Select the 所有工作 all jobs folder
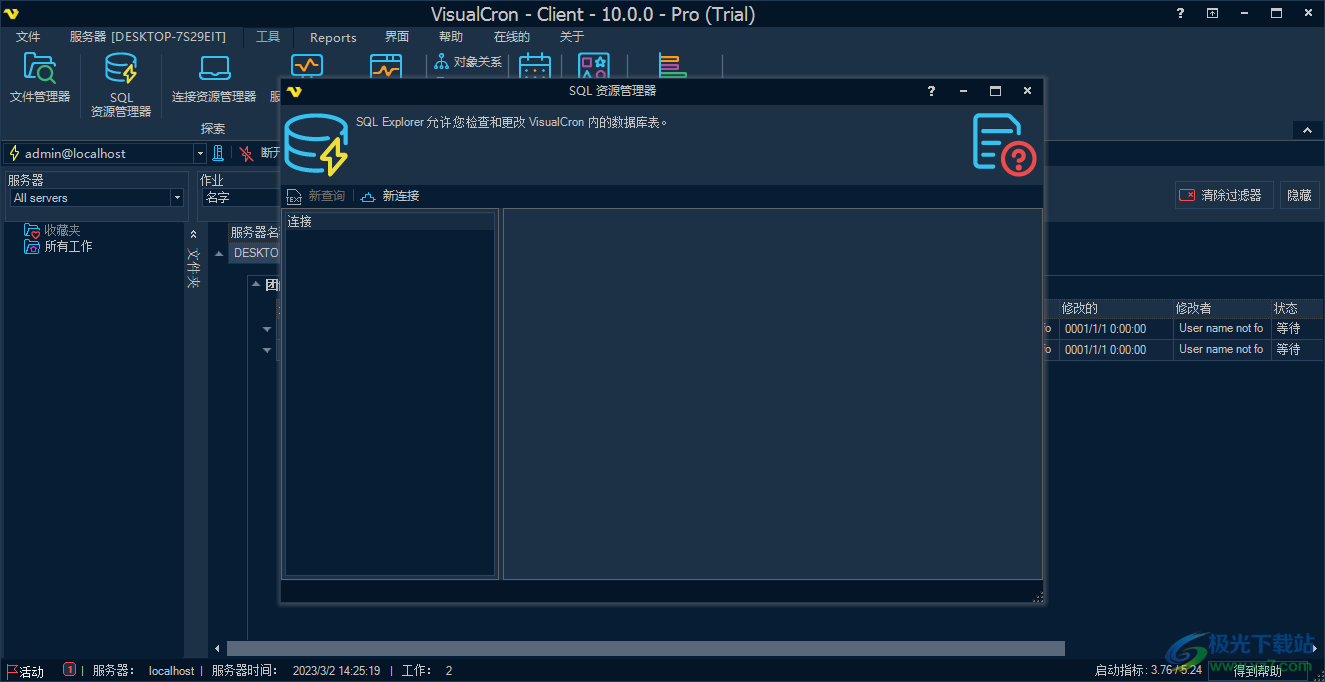This screenshot has width=1325, height=682. 59,246
